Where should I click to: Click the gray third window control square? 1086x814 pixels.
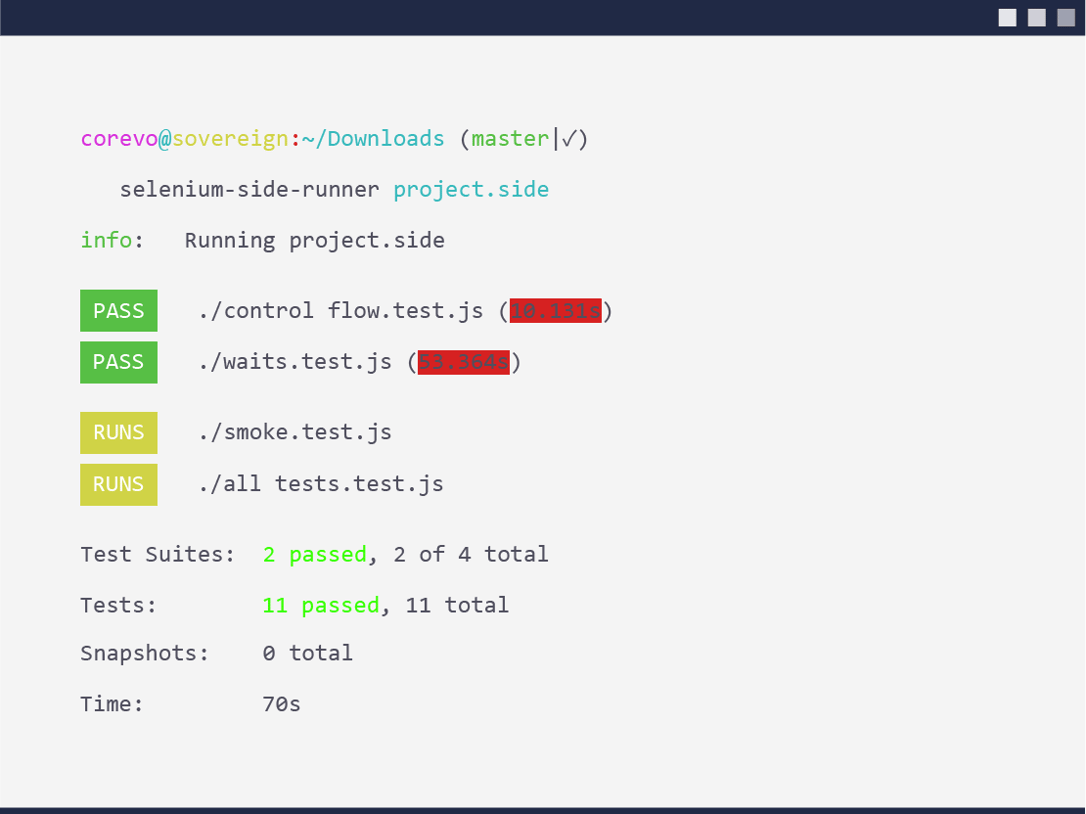(1066, 17)
